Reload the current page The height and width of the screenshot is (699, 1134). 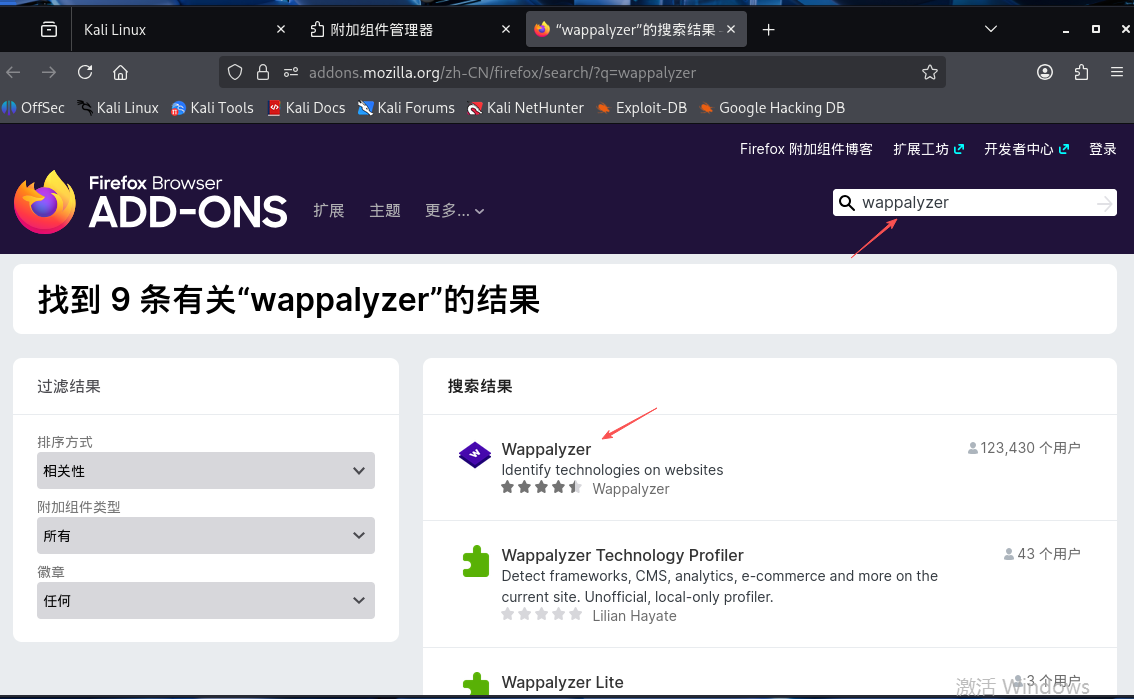point(85,72)
